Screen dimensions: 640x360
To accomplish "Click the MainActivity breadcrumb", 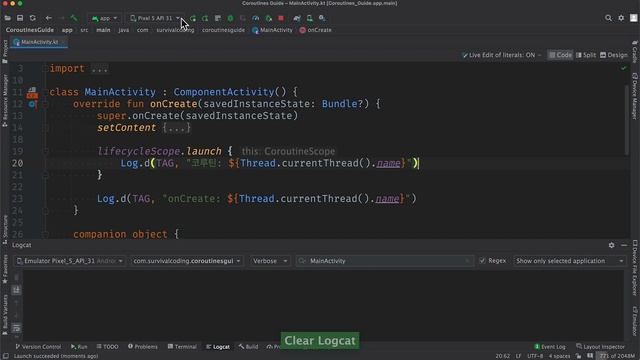I will coord(272,30).
